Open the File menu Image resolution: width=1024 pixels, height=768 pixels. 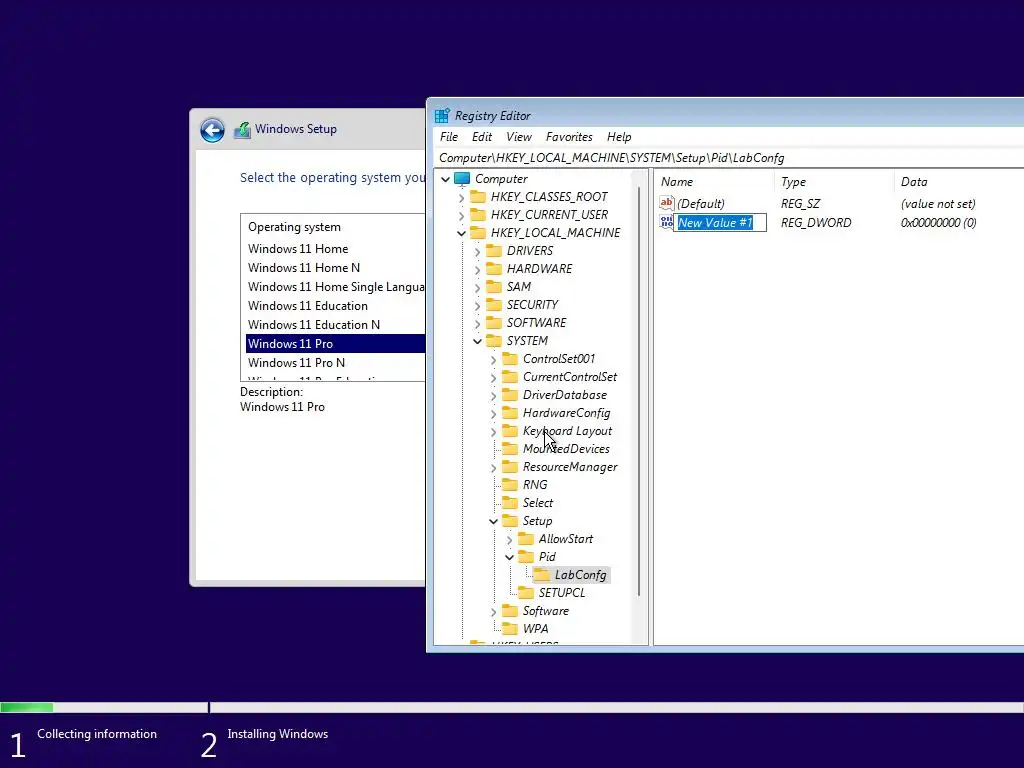pyautogui.click(x=449, y=136)
